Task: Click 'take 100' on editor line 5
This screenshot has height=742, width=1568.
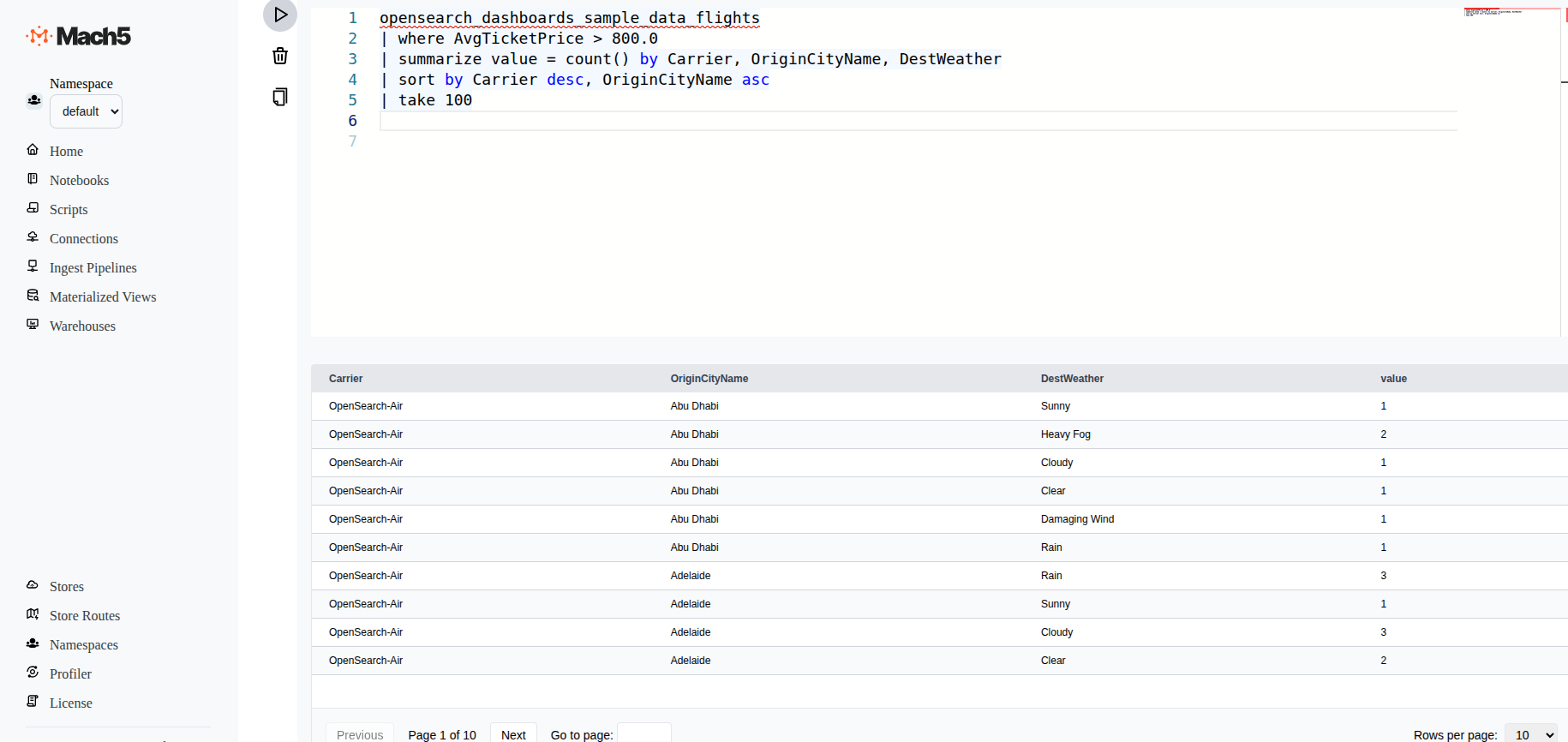Action: tap(435, 100)
